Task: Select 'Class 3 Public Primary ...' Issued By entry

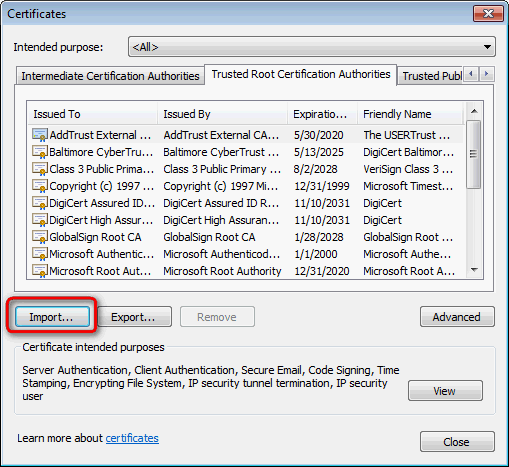Action: tap(222, 169)
